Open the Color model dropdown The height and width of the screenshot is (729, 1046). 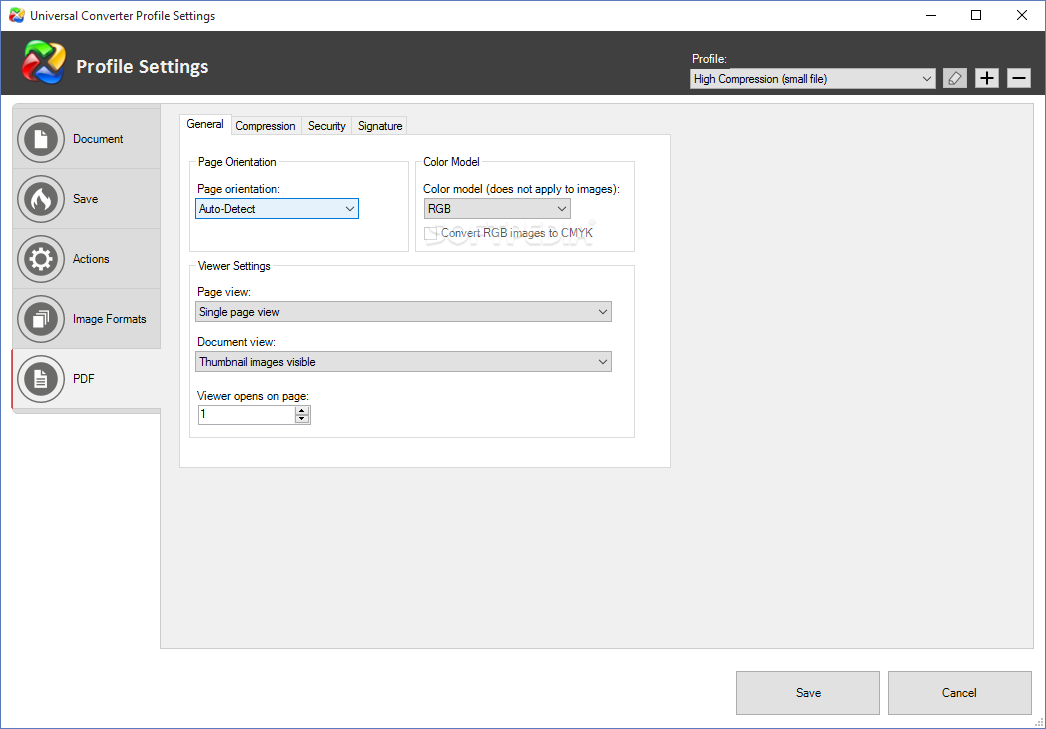point(497,209)
